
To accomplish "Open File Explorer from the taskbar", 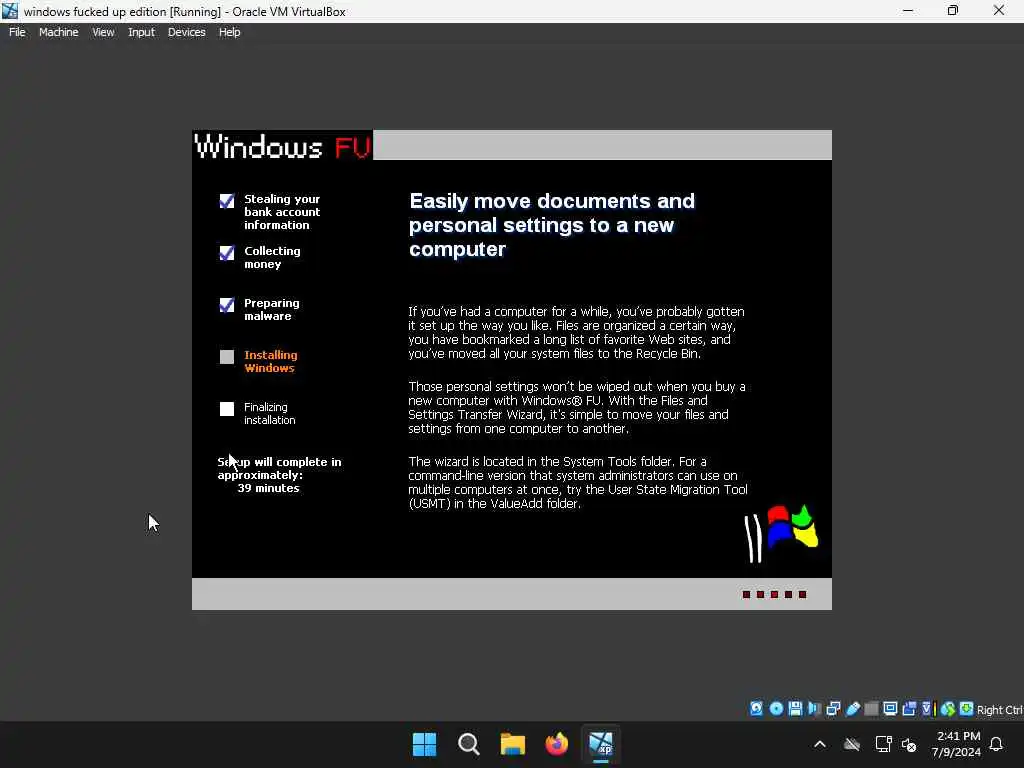I will coord(513,744).
